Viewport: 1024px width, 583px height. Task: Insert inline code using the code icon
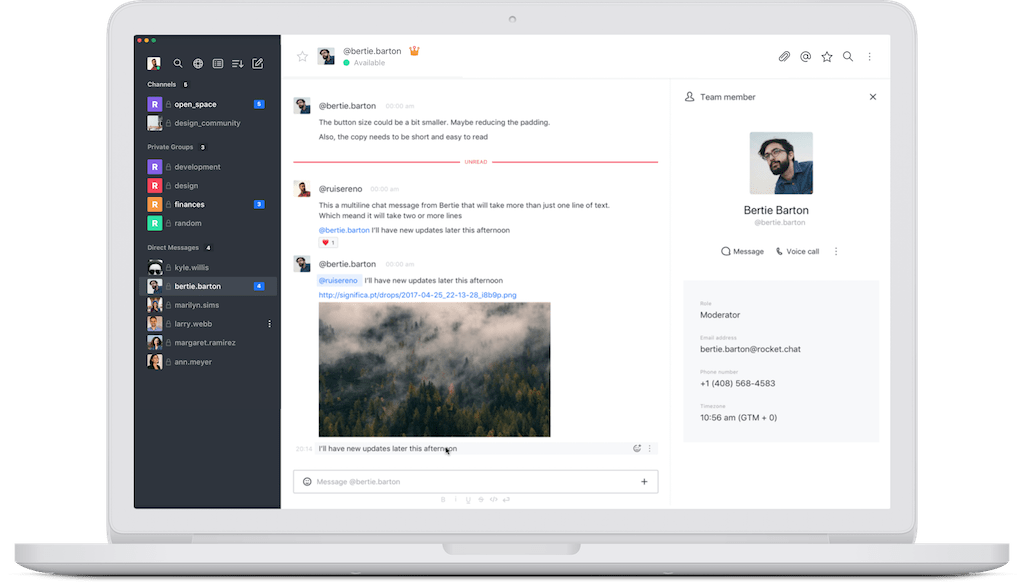coord(494,499)
